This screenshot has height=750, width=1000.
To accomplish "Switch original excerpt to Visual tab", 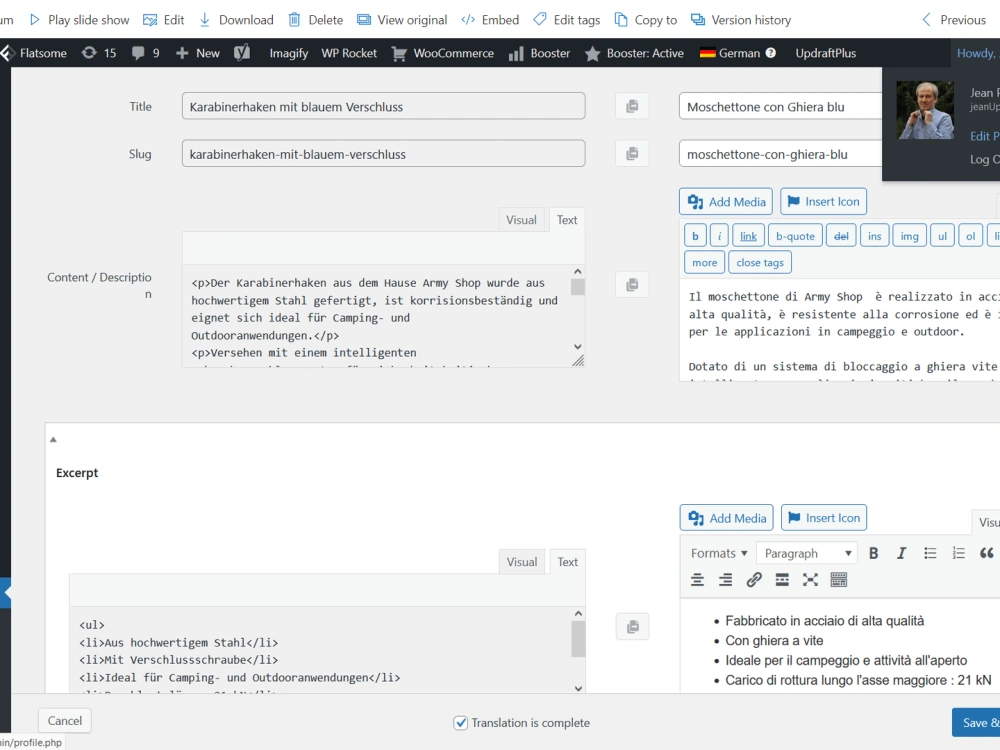I will point(522,562).
